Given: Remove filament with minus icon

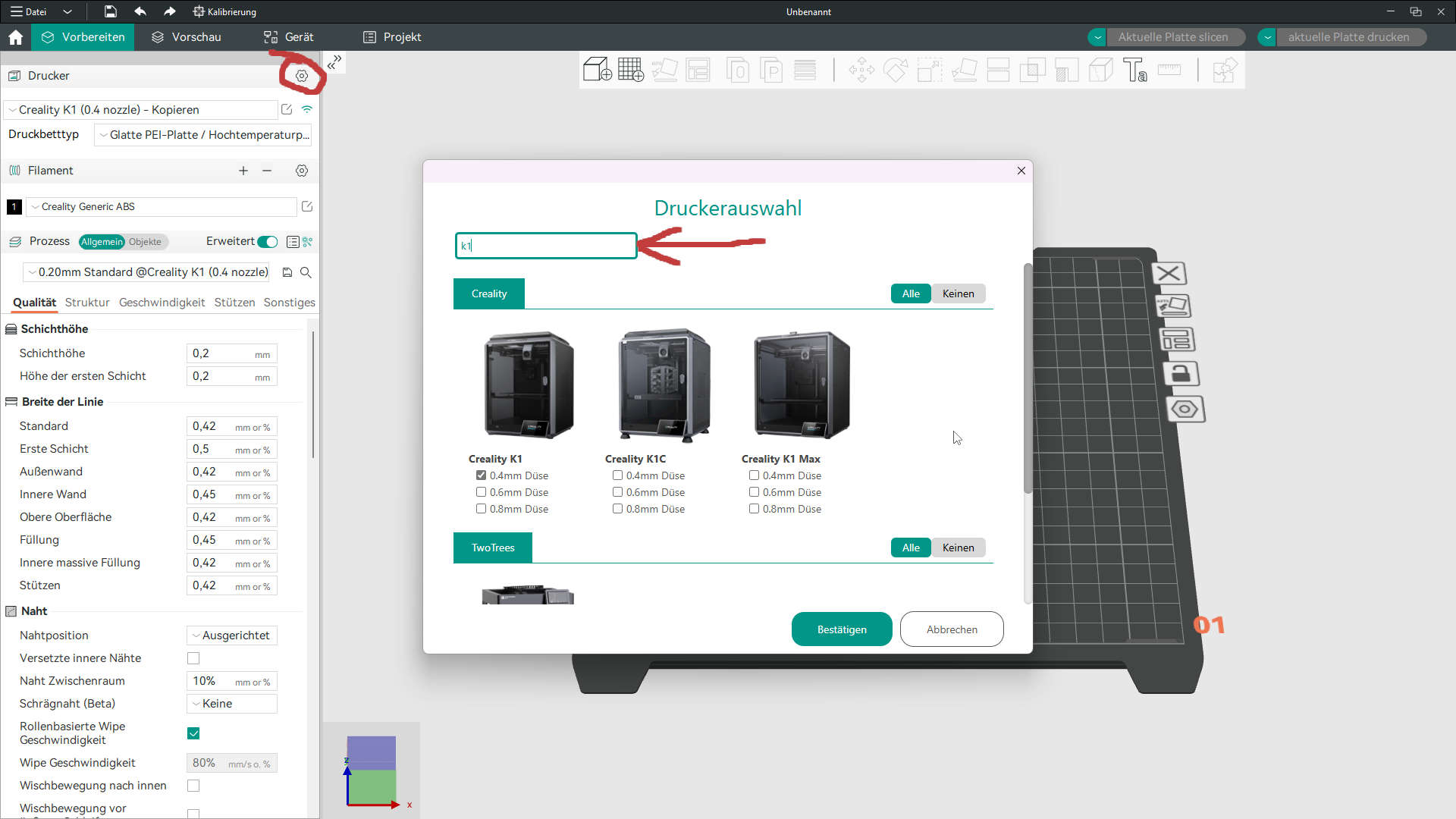Looking at the screenshot, I should pos(267,171).
